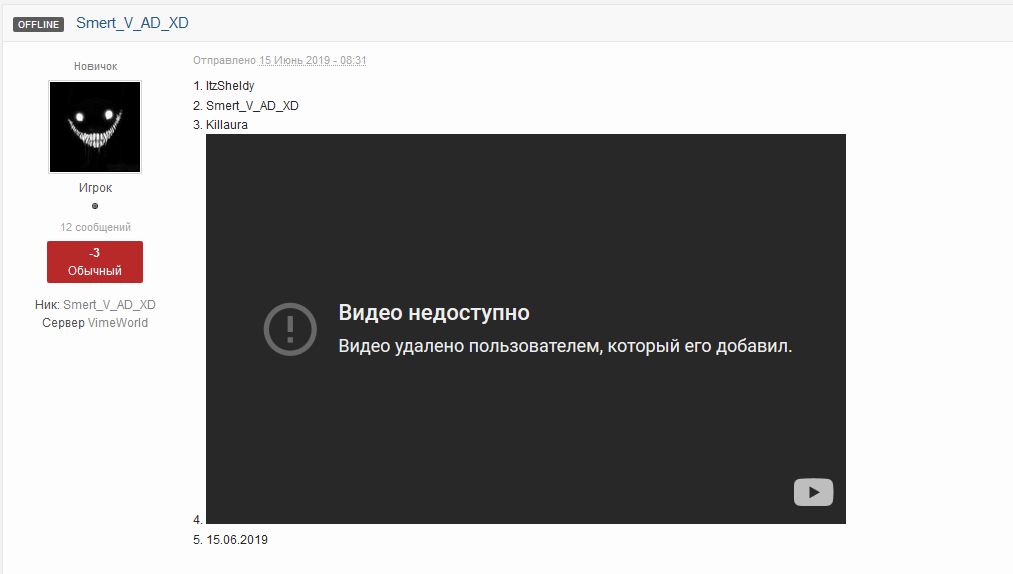Select the ItzSheldy line in the post
Viewport: 1013px width, 574px height.
(x=230, y=86)
